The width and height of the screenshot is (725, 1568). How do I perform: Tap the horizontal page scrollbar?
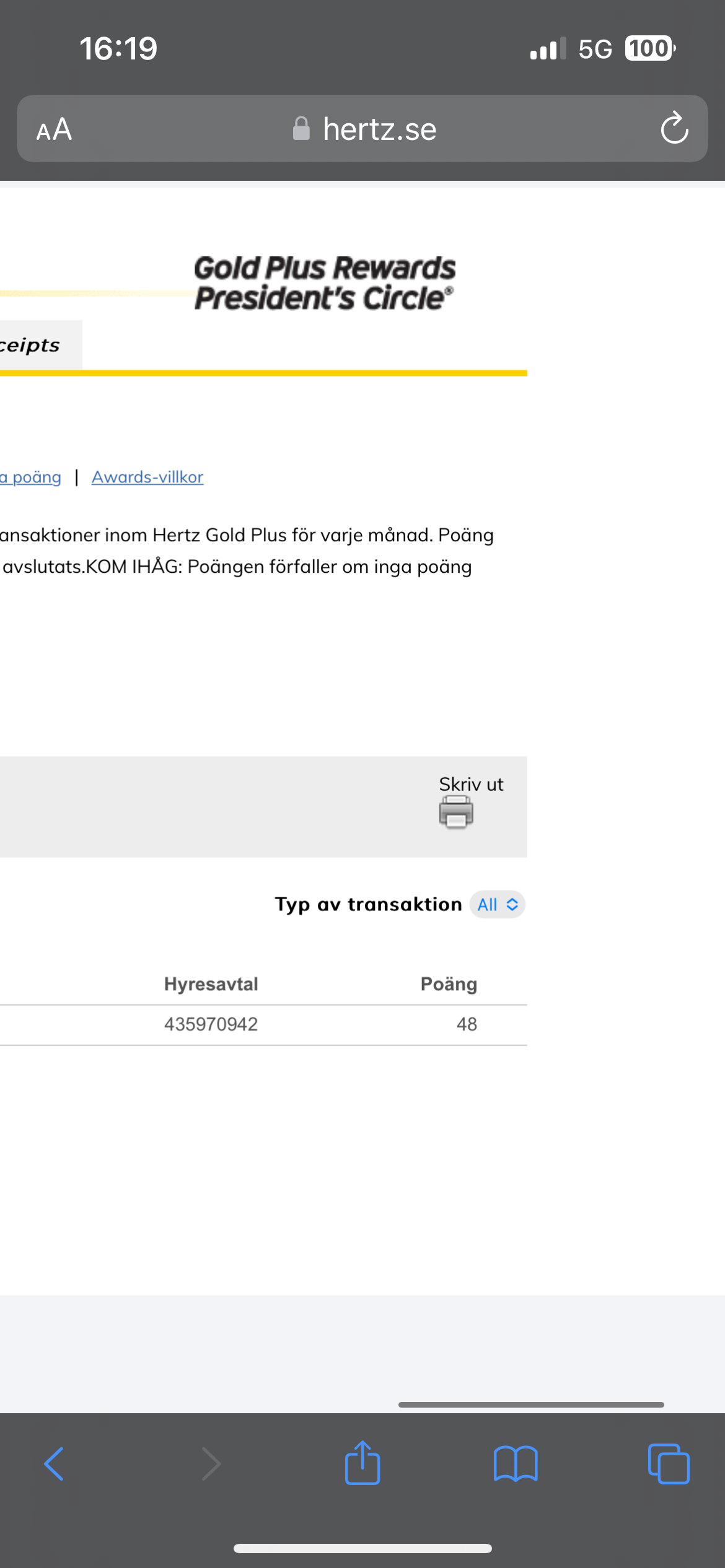531,1405
